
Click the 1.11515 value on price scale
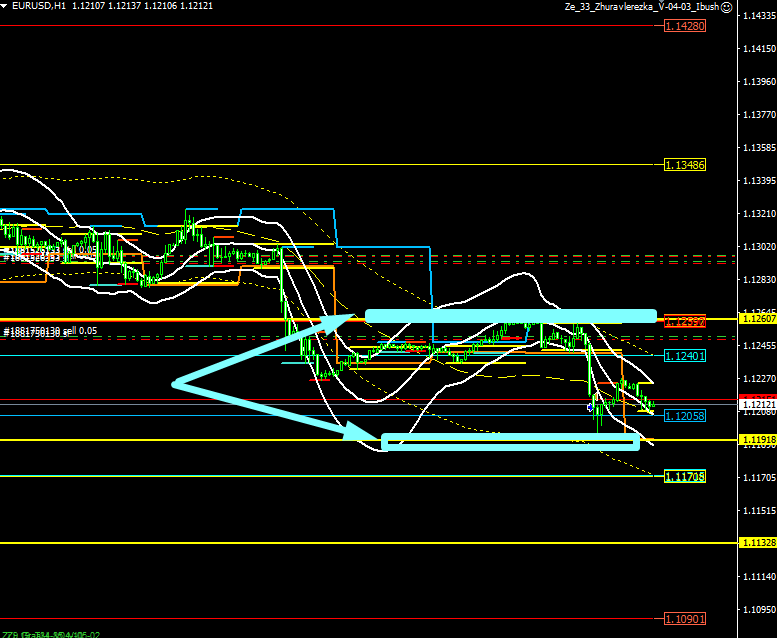pyautogui.click(x=759, y=510)
